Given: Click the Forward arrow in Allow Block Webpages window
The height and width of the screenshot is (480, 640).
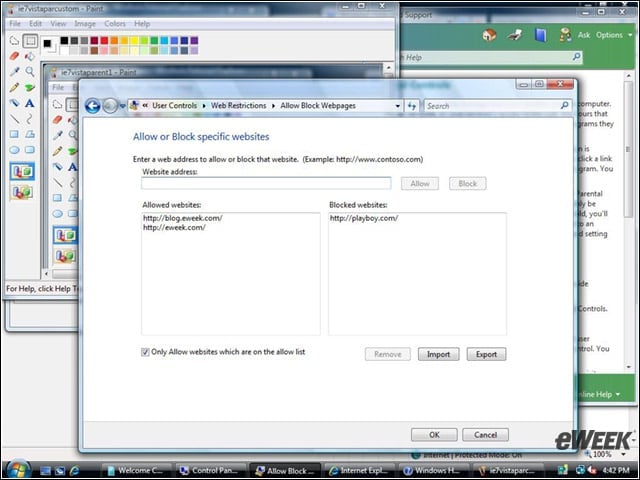Looking at the screenshot, I should click(x=109, y=106).
